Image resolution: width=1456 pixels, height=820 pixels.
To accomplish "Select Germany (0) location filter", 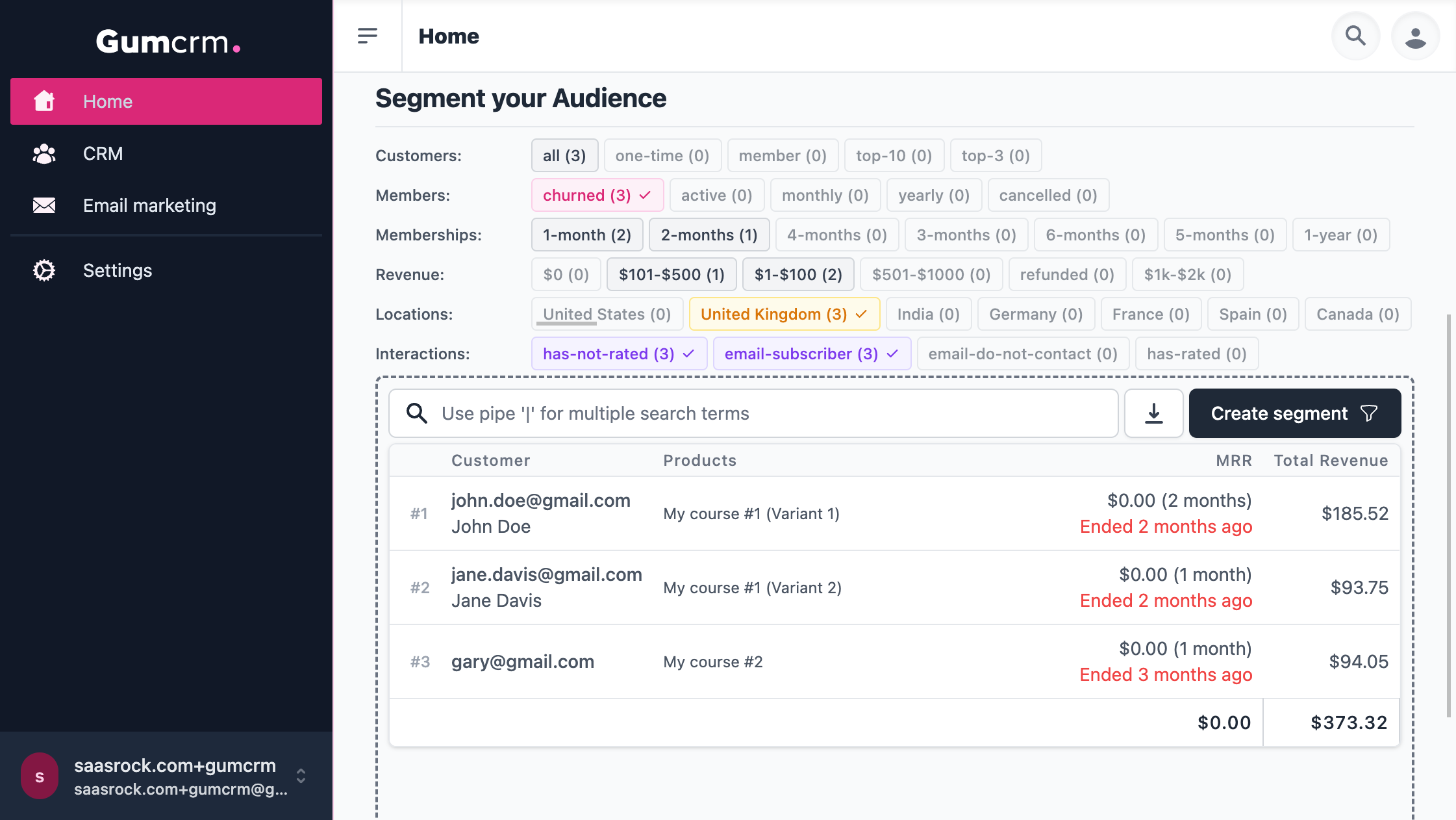I will [x=1036, y=314].
